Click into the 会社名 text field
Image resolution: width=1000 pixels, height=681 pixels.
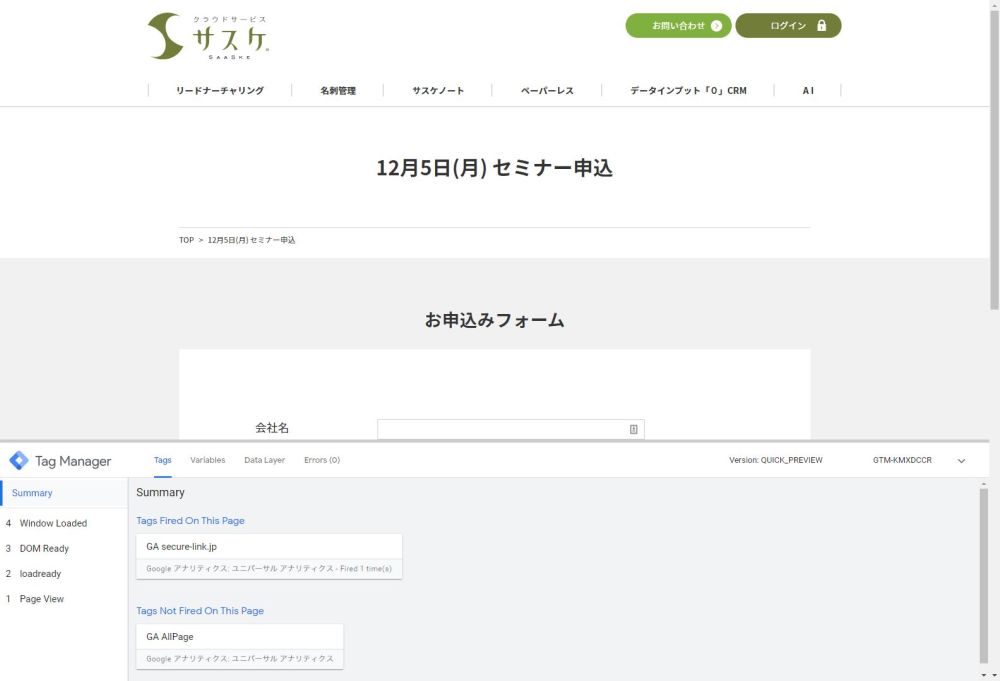tap(500, 429)
